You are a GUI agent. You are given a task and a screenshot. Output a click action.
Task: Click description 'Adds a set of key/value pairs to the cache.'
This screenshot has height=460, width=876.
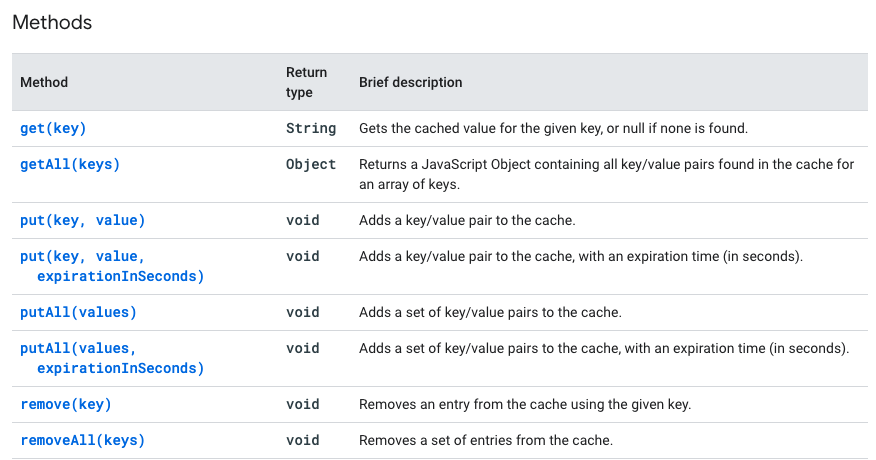(x=490, y=312)
